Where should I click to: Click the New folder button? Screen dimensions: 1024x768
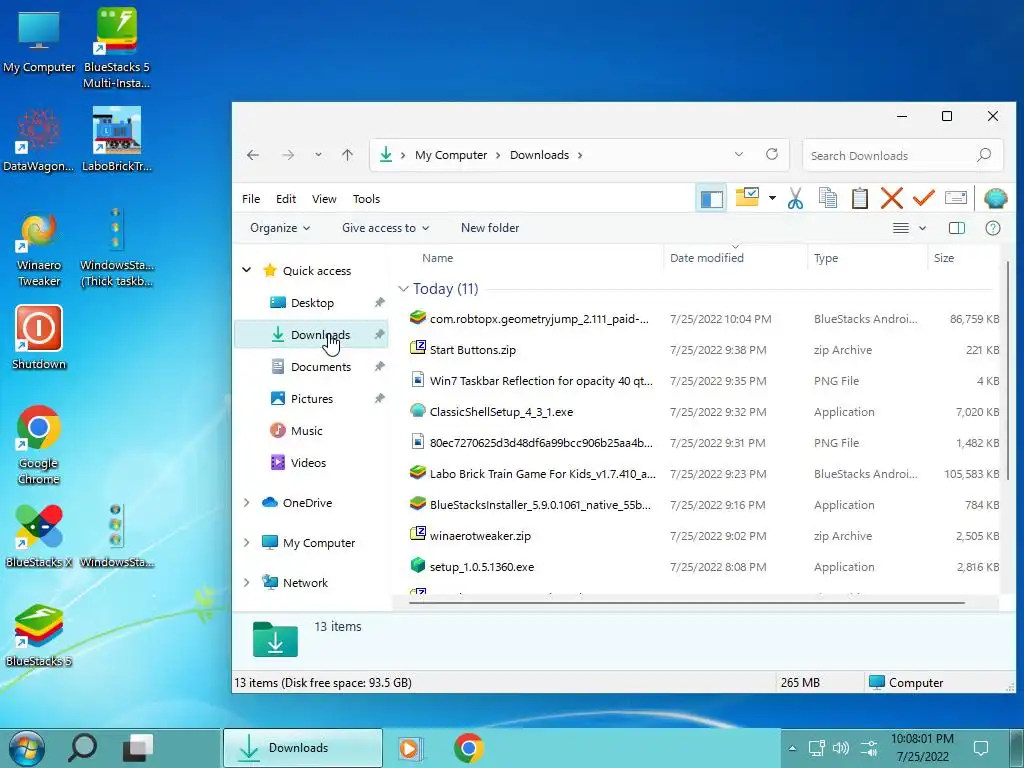click(490, 228)
